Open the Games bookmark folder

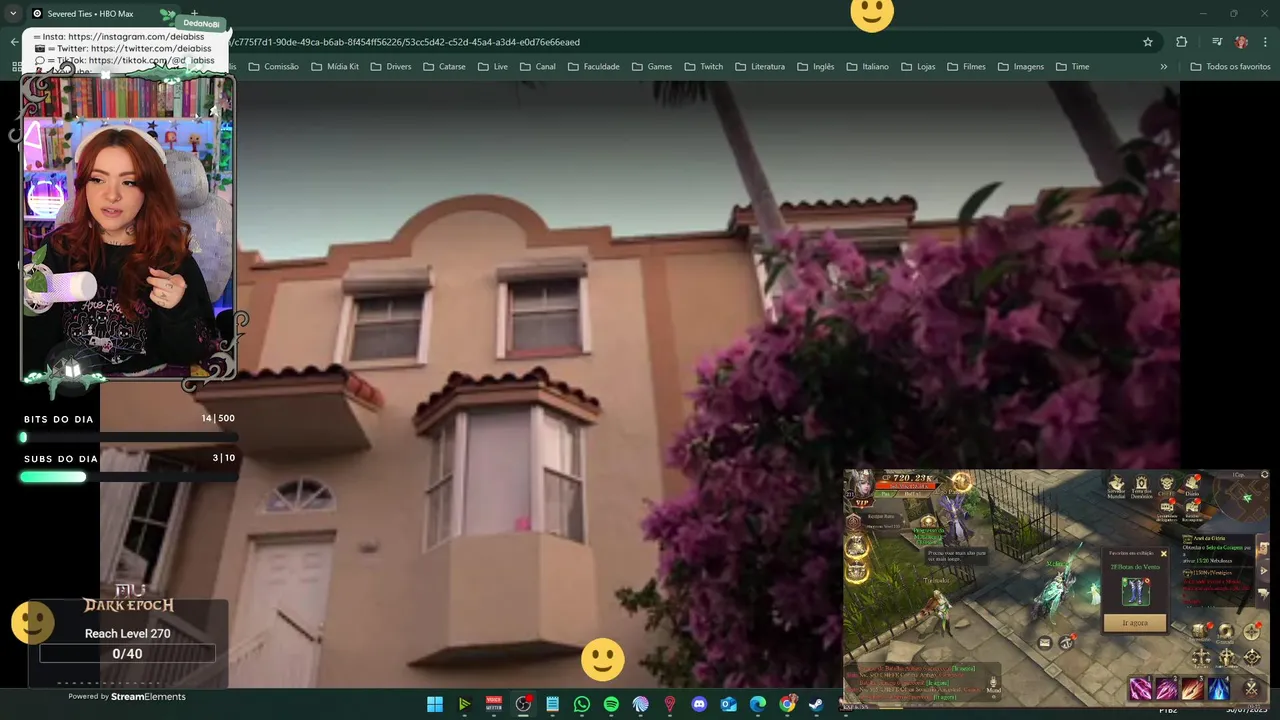point(651,67)
